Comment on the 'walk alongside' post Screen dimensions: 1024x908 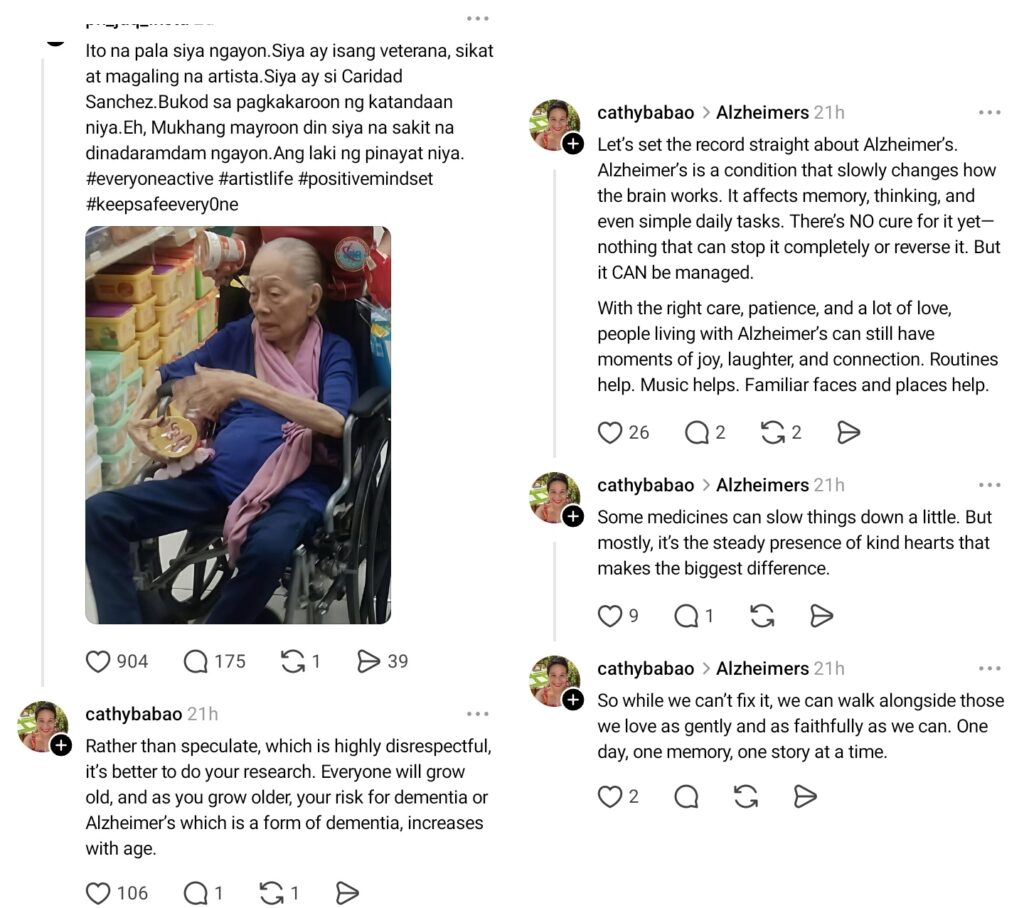click(686, 797)
